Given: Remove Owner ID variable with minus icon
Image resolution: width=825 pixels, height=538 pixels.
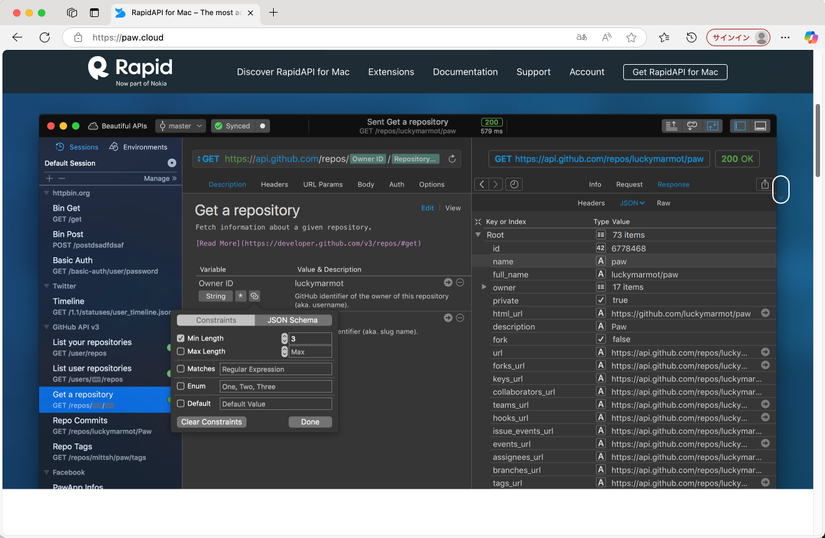Looking at the screenshot, I should [x=460, y=283].
